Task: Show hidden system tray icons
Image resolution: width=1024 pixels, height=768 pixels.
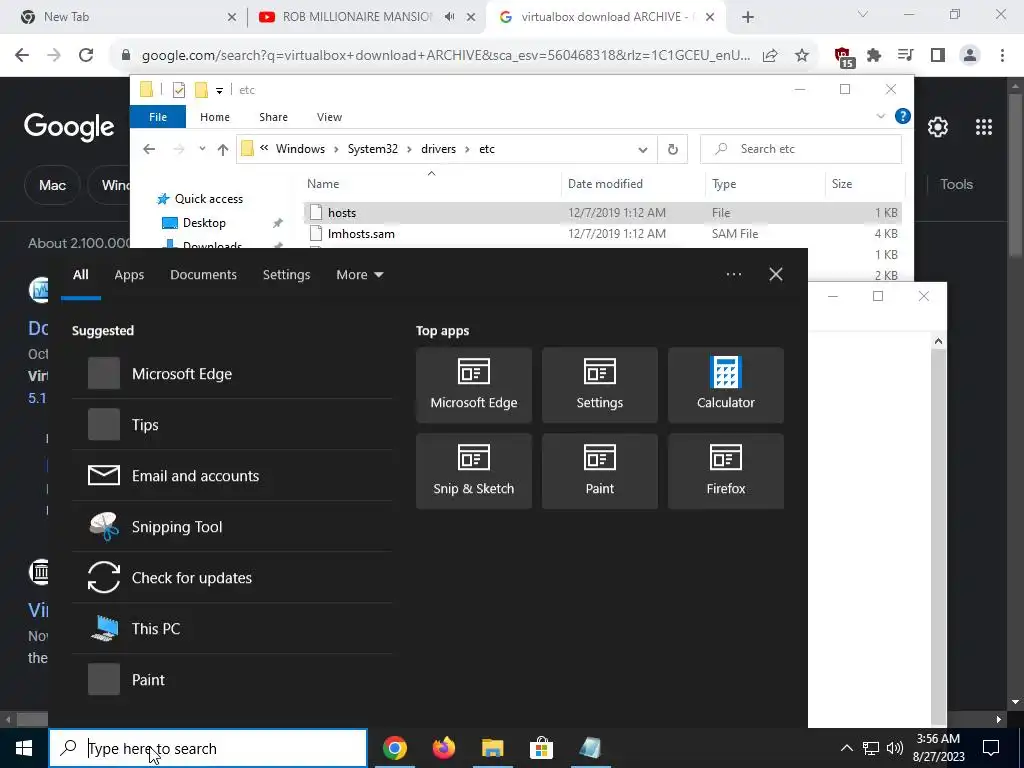Action: pos(846,748)
